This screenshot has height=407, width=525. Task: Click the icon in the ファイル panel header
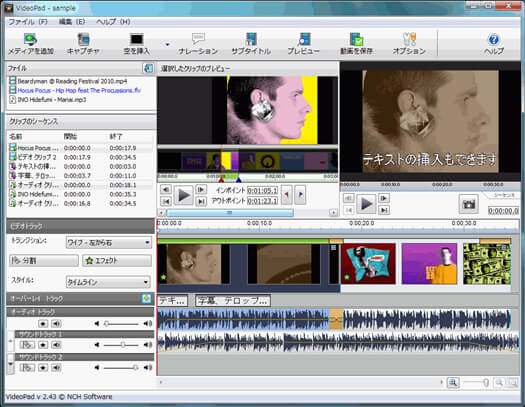[x=148, y=68]
